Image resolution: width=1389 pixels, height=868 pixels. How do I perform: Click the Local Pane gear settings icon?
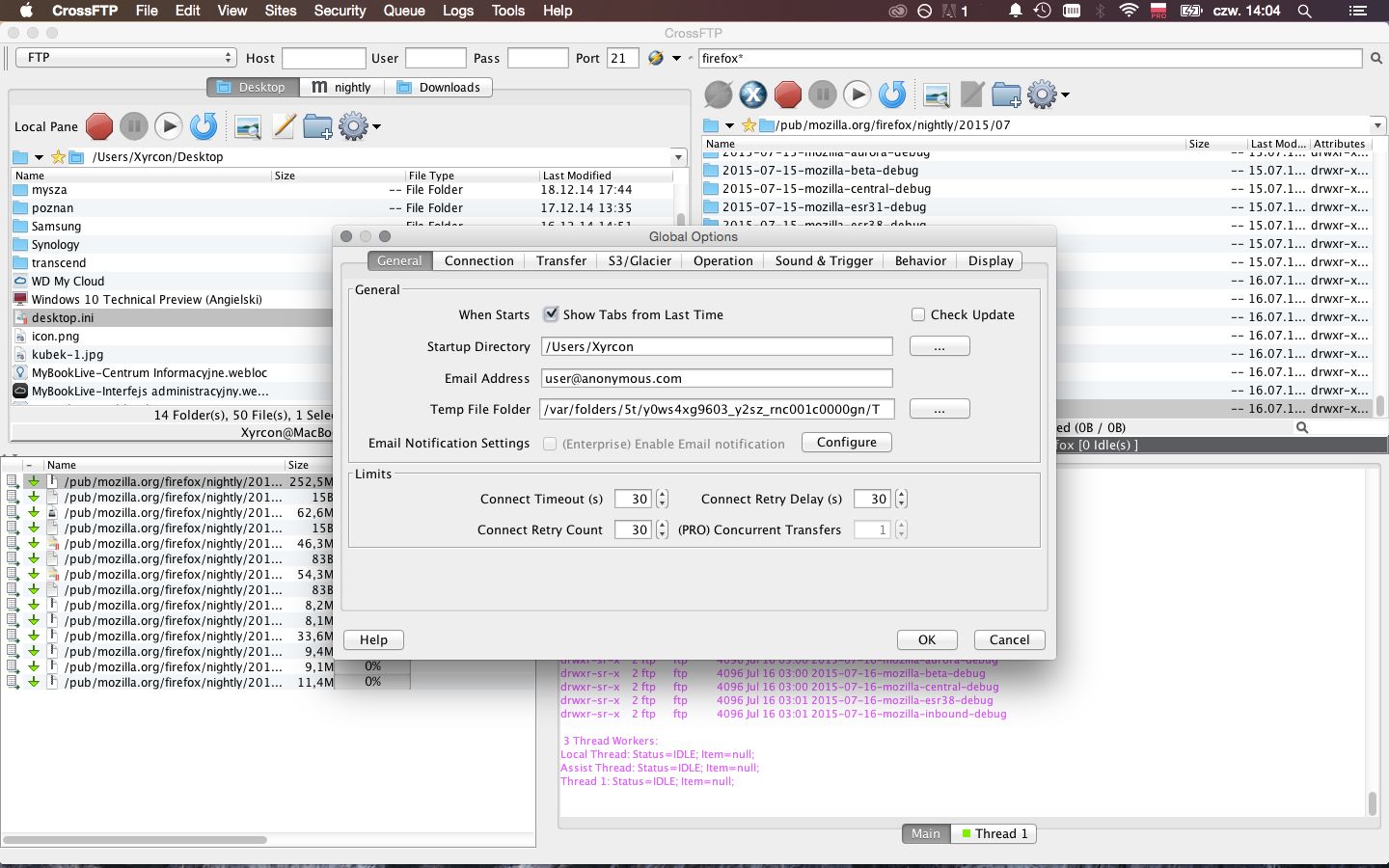353,126
